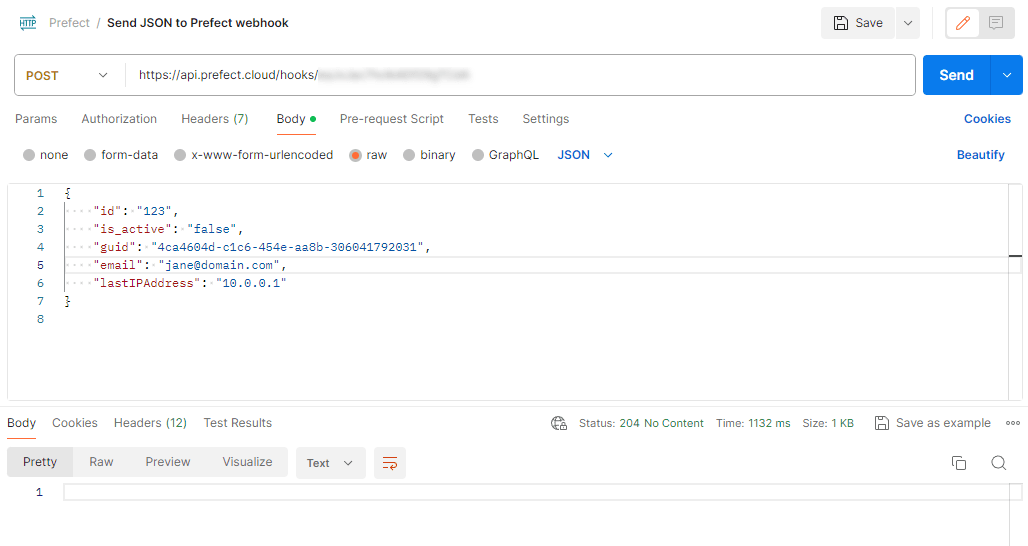The width and height of the screenshot is (1028, 546).
Task: Switch to the Authorization tab
Action: (119, 119)
